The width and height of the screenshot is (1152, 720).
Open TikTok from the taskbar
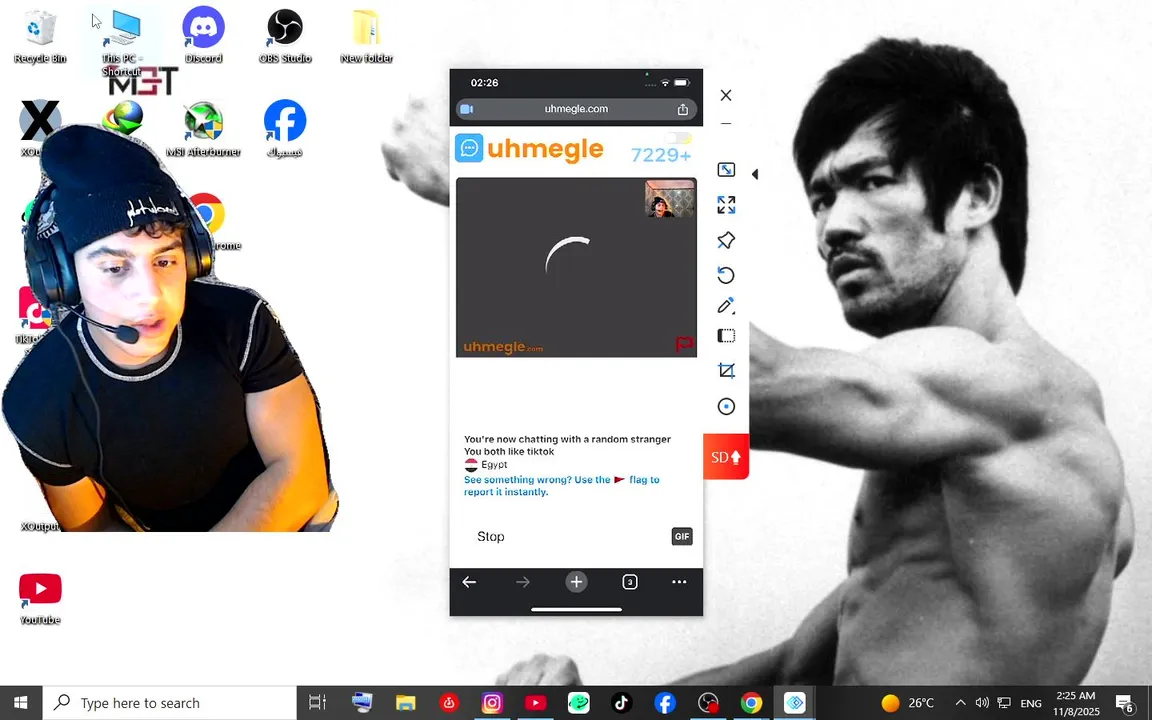tap(622, 703)
